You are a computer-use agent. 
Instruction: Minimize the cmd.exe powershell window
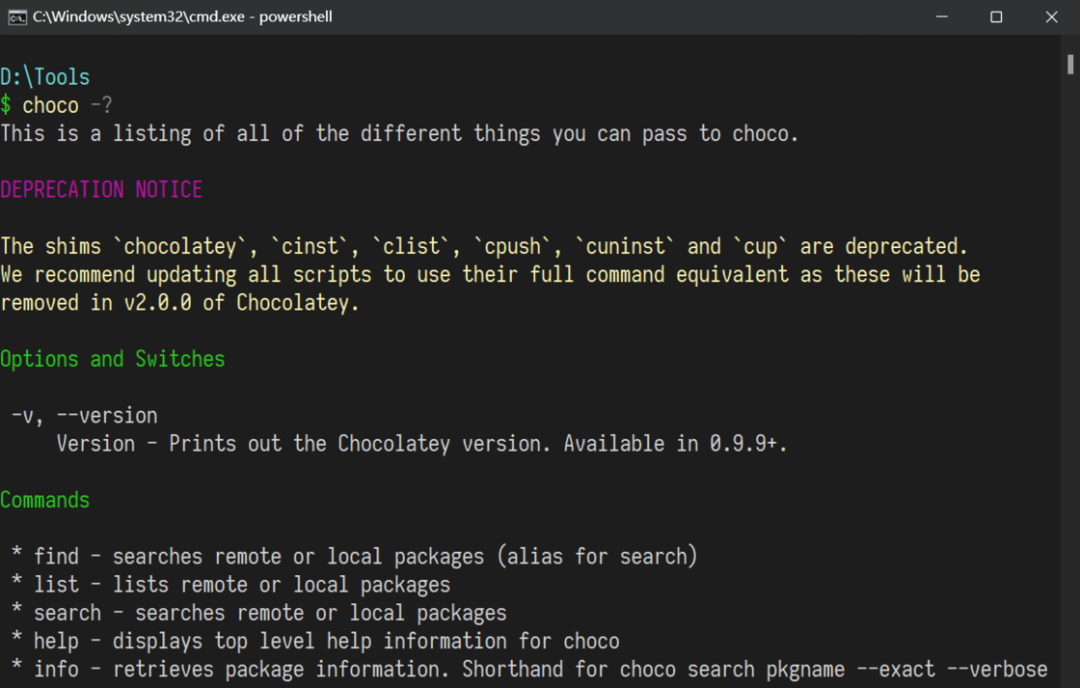coord(942,17)
